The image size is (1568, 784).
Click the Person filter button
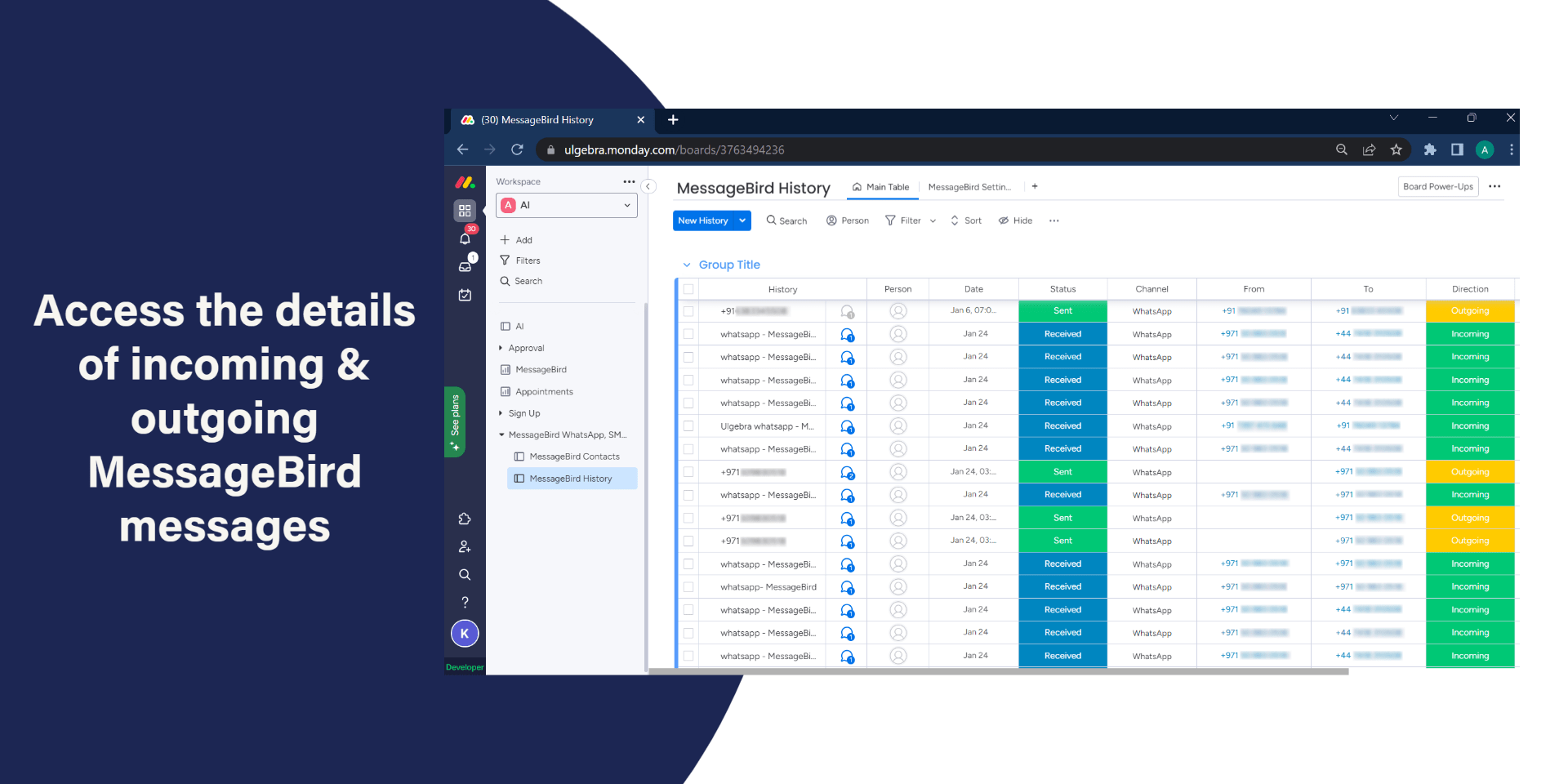tap(848, 220)
